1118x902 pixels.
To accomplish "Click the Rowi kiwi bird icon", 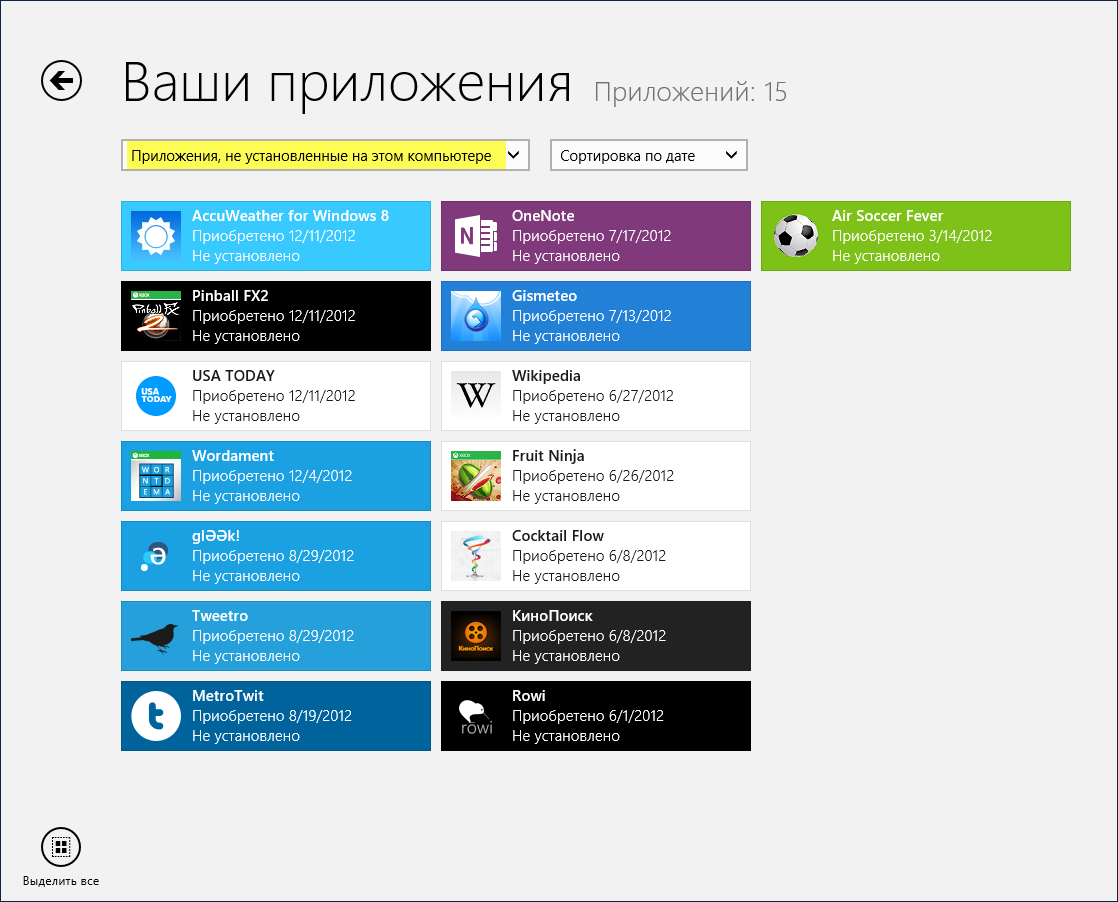I will tap(476, 716).
